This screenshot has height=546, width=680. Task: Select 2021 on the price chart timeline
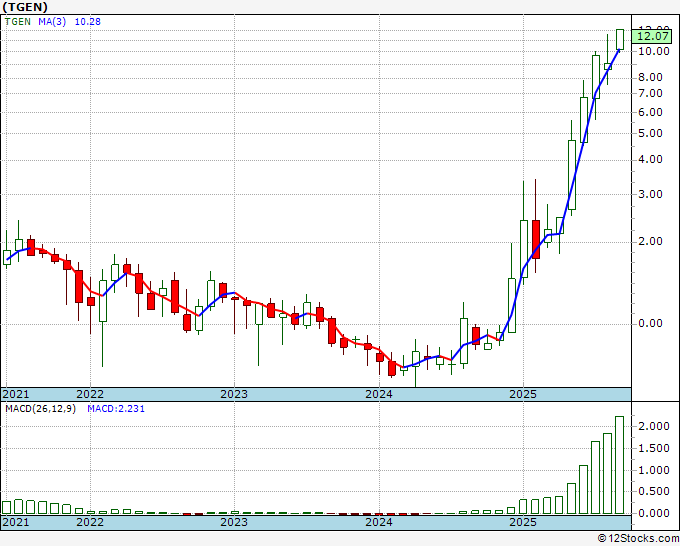[x=16, y=394]
